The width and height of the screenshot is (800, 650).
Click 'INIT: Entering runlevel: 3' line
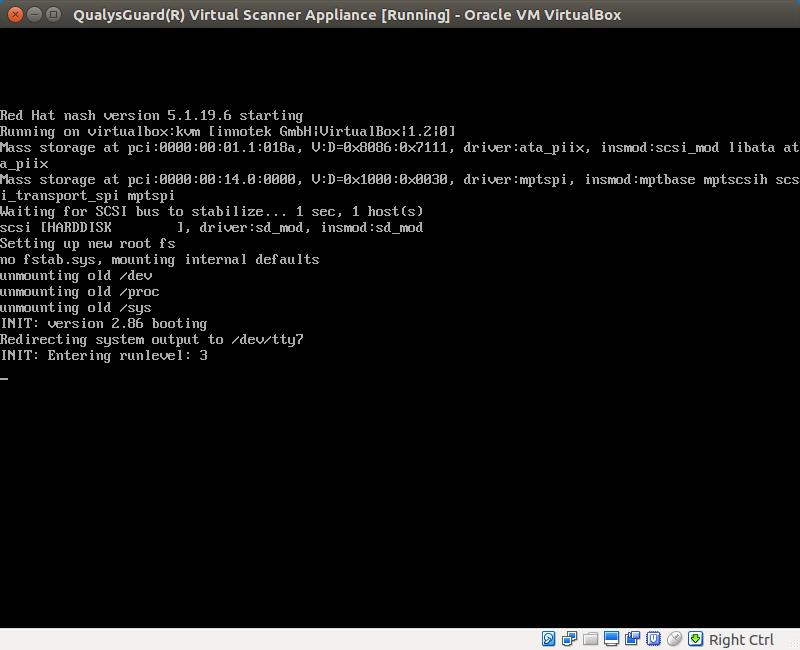[x=104, y=356]
